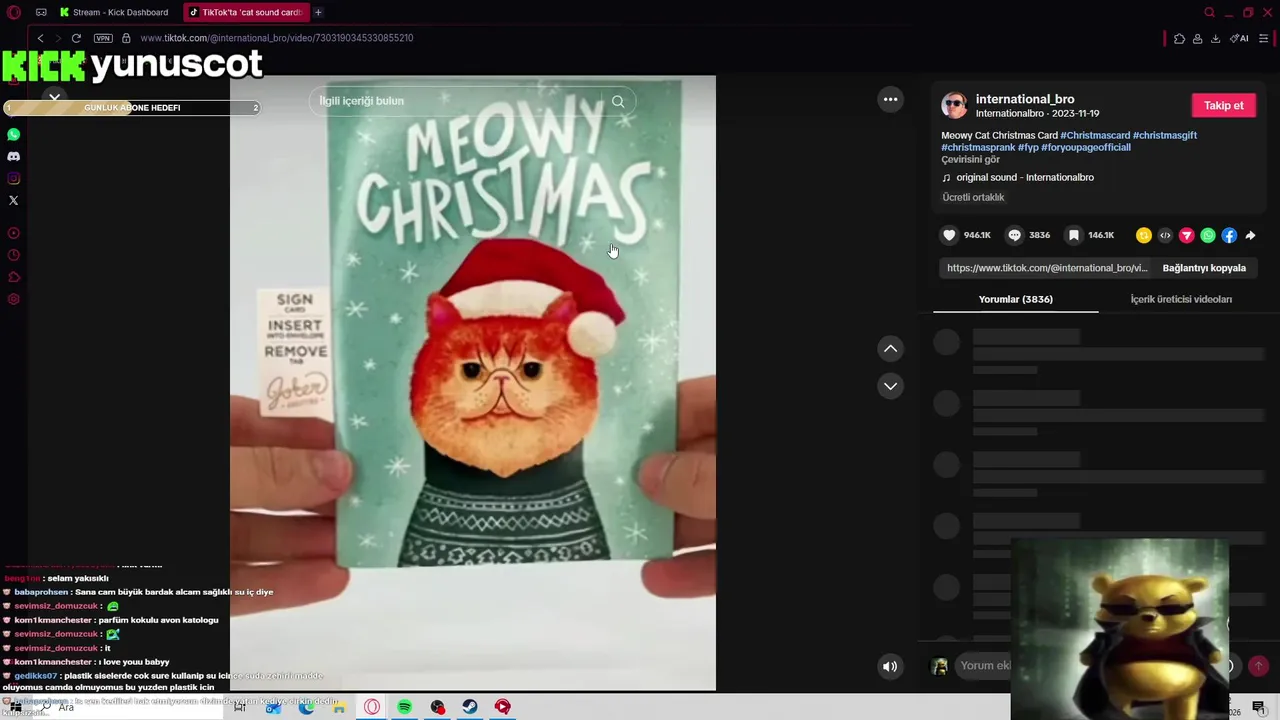Click the 'Yorum ekle' comment input
Image resolution: width=1280 pixels, height=720 pixels.
click(x=985, y=665)
